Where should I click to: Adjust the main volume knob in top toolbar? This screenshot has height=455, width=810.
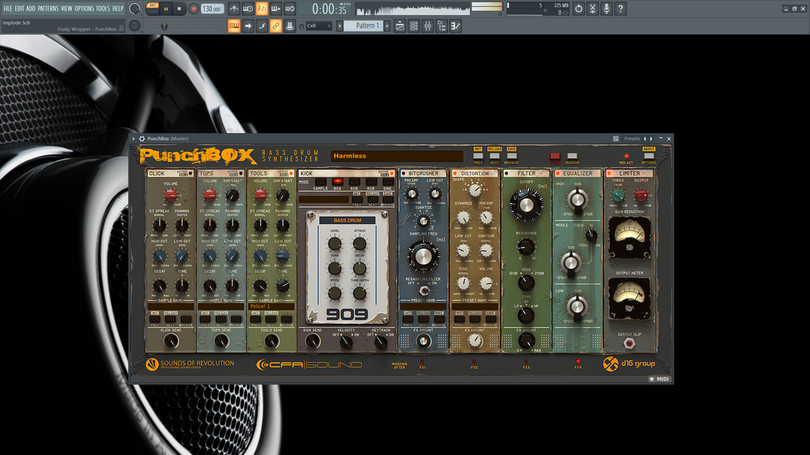[x=134, y=9]
